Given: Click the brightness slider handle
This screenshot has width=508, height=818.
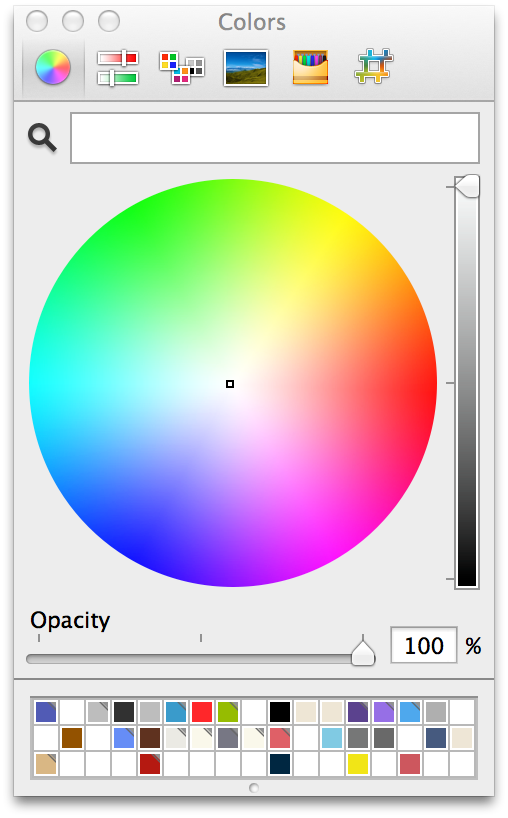Looking at the screenshot, I should coord(467,186).
